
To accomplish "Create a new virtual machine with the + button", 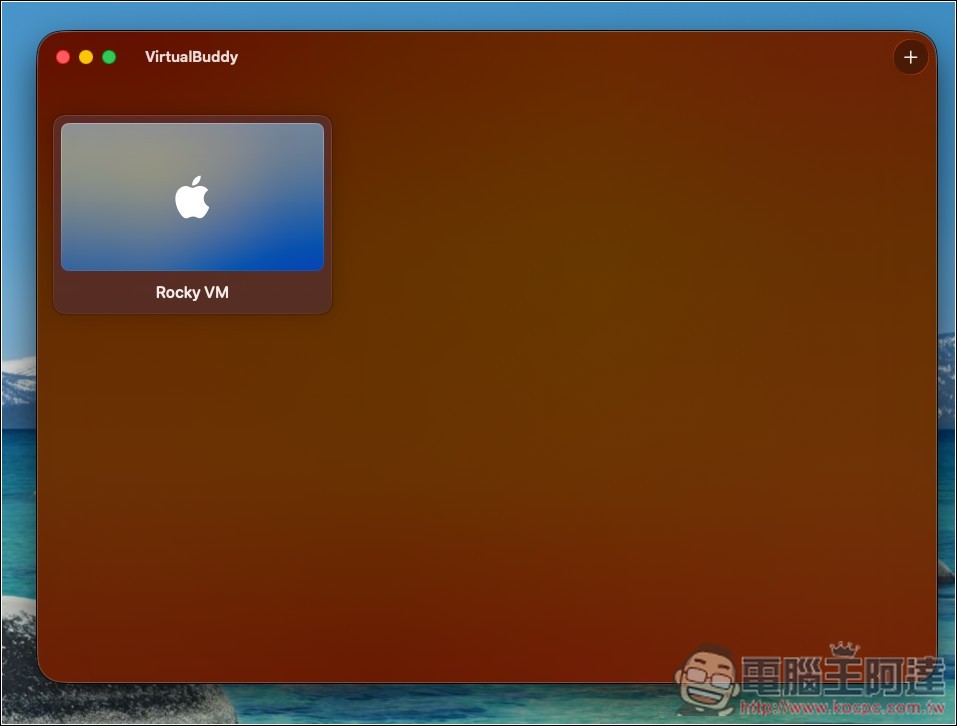I will tap(910, 57).
